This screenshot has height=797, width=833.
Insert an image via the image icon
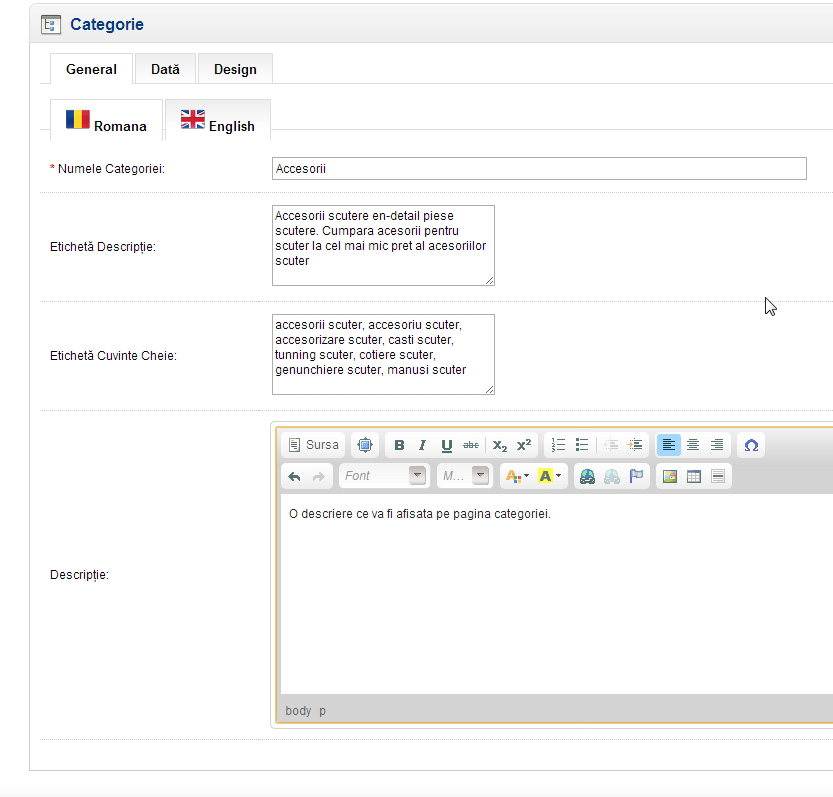pyautogui.click(x=670, y=477)
